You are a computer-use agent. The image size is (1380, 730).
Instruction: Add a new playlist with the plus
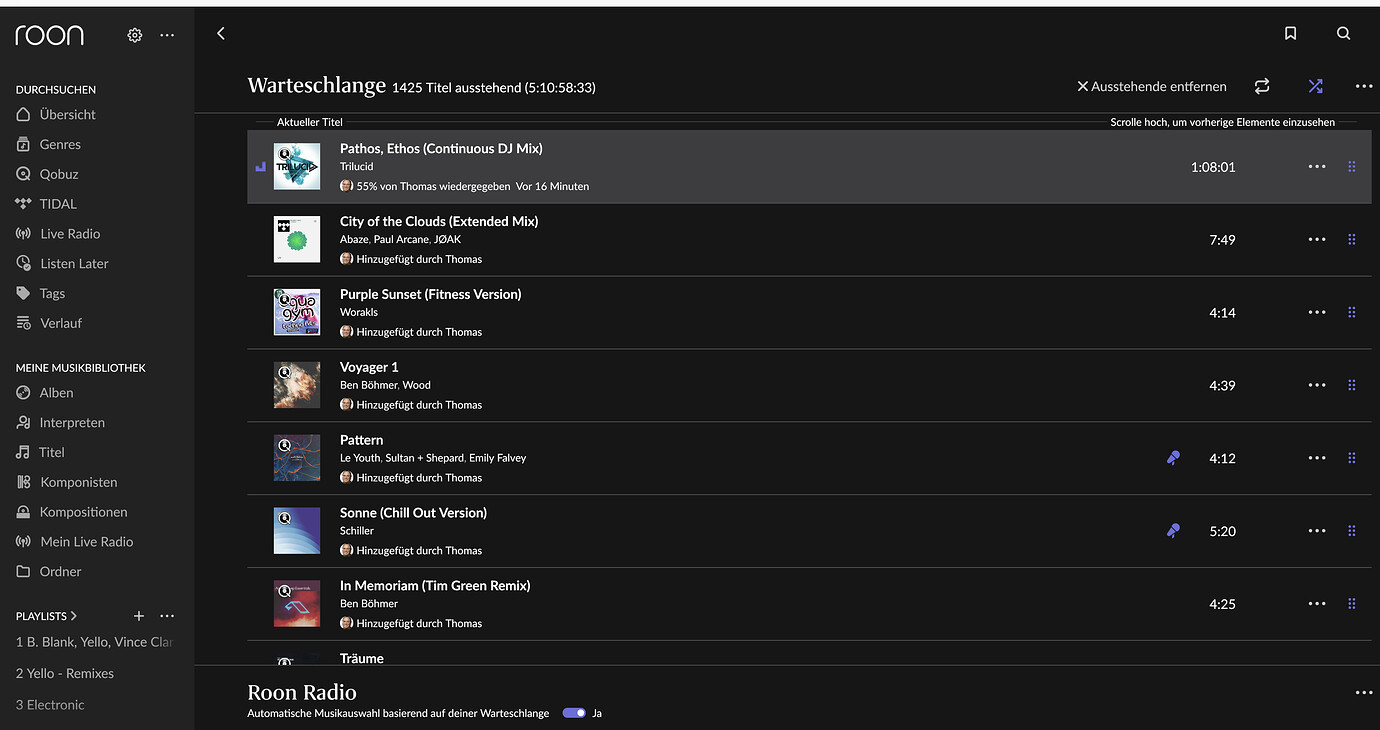139,616
